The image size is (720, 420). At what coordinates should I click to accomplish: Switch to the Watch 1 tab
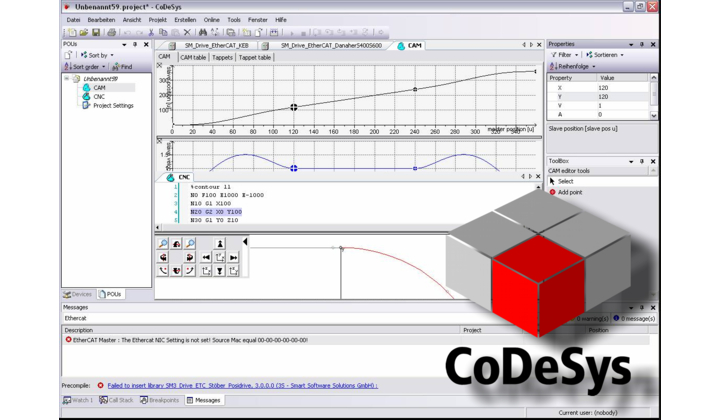78,400
